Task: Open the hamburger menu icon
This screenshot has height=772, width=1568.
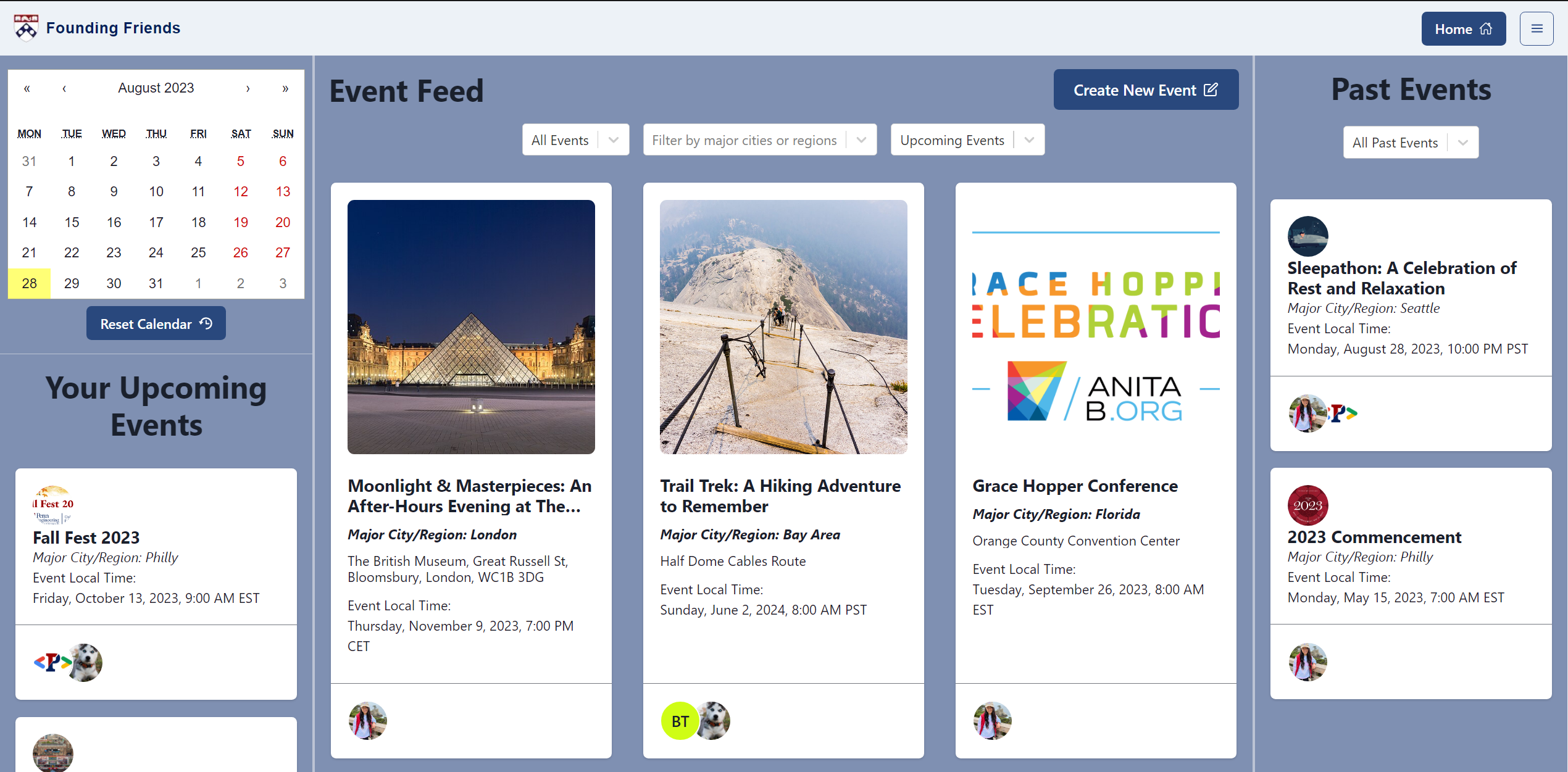Action: [1536, 29]
